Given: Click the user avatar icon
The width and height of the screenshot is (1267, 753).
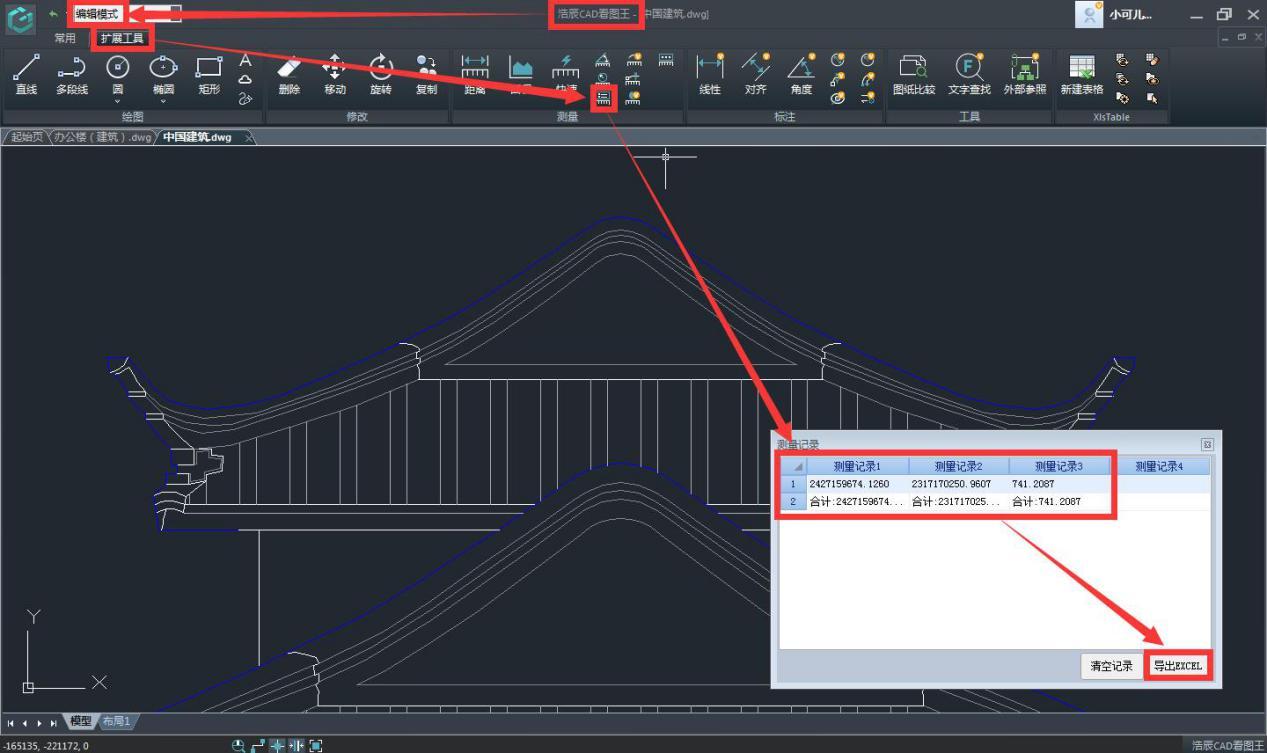Looking at the screenshot, I should point(1089,14).
